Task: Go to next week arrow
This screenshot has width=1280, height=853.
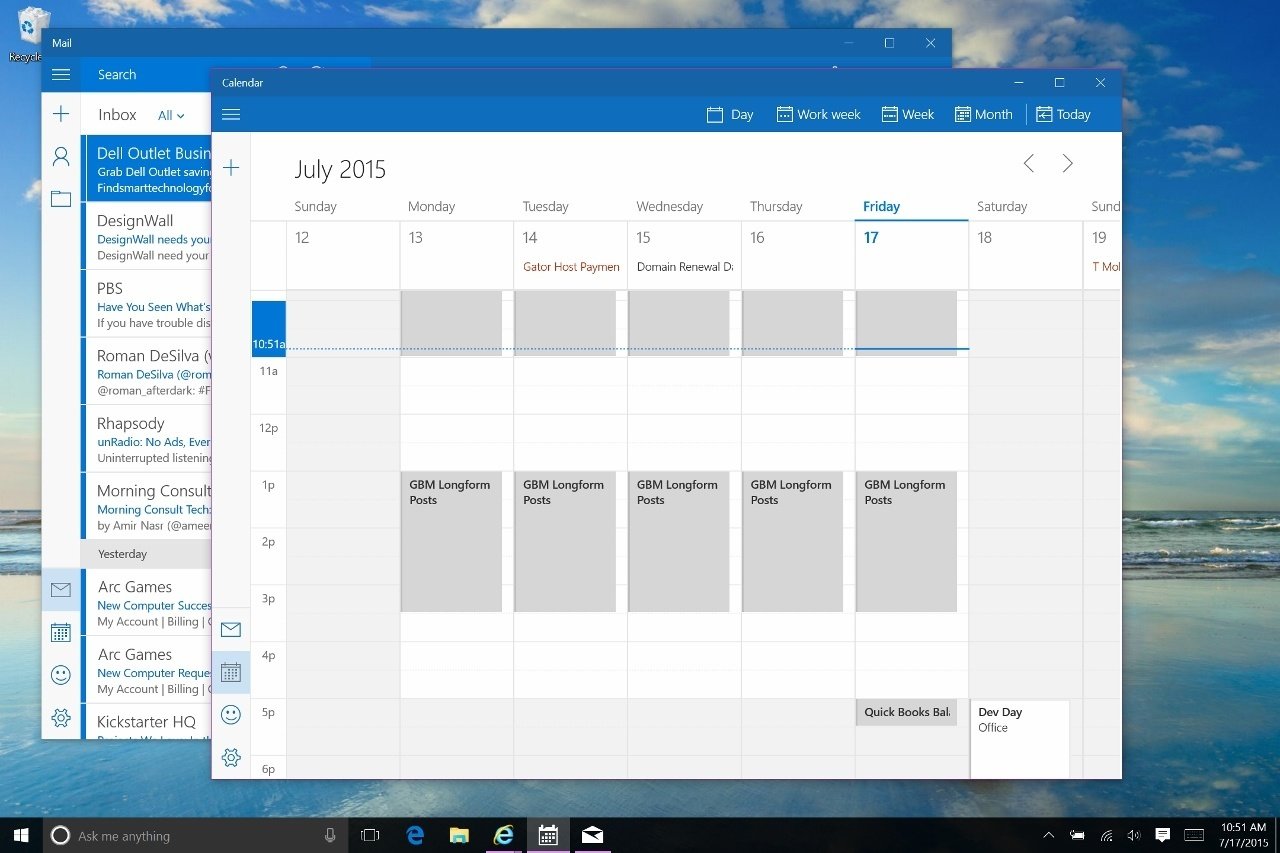Action: (1068, 163)
